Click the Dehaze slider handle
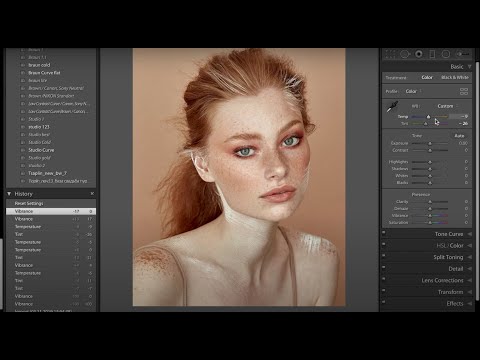 430,209
